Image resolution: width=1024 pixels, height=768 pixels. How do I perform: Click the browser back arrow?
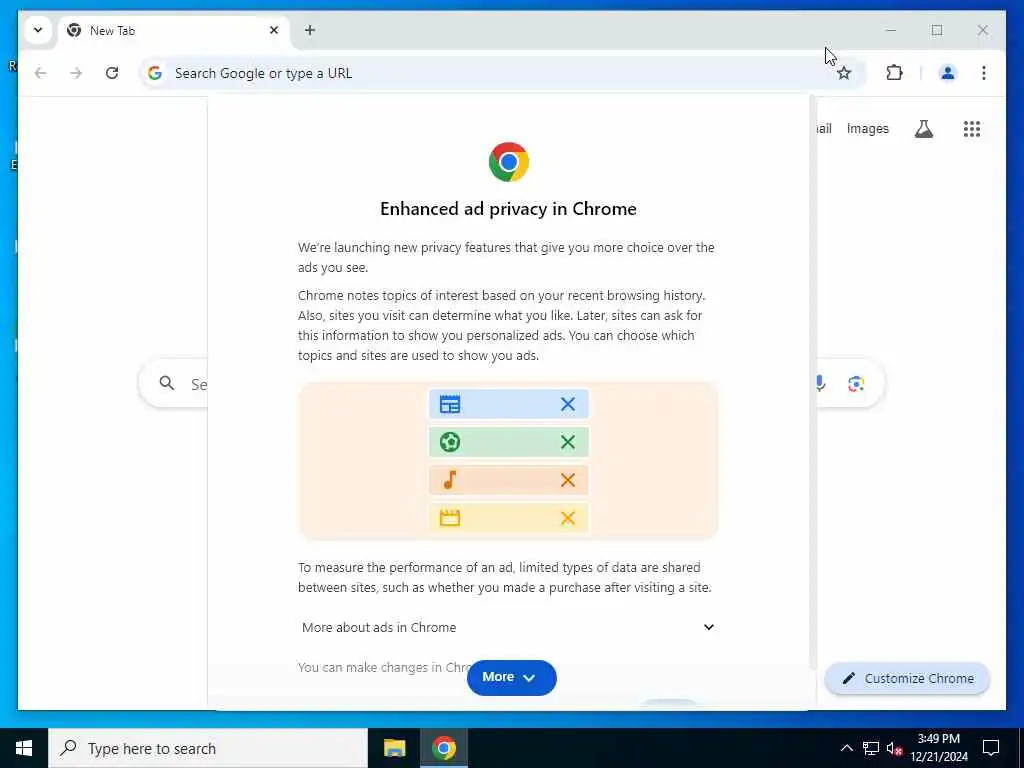tap(40, 73)
